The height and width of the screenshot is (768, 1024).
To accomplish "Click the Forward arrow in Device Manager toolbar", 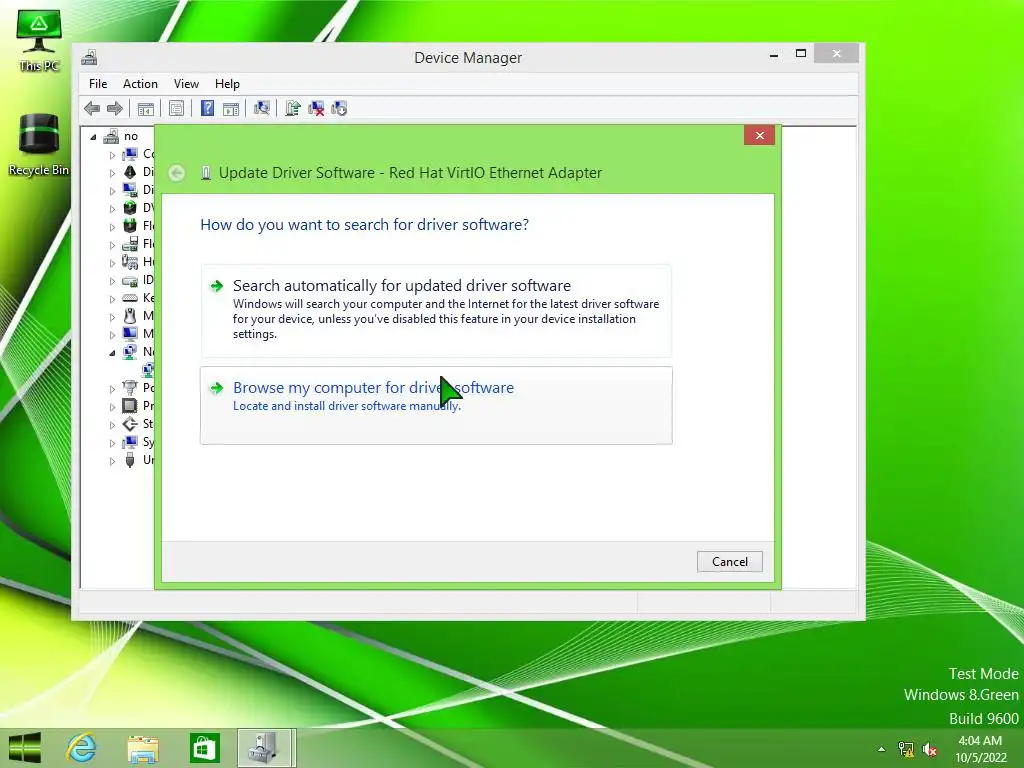I will tap(114, 108).
